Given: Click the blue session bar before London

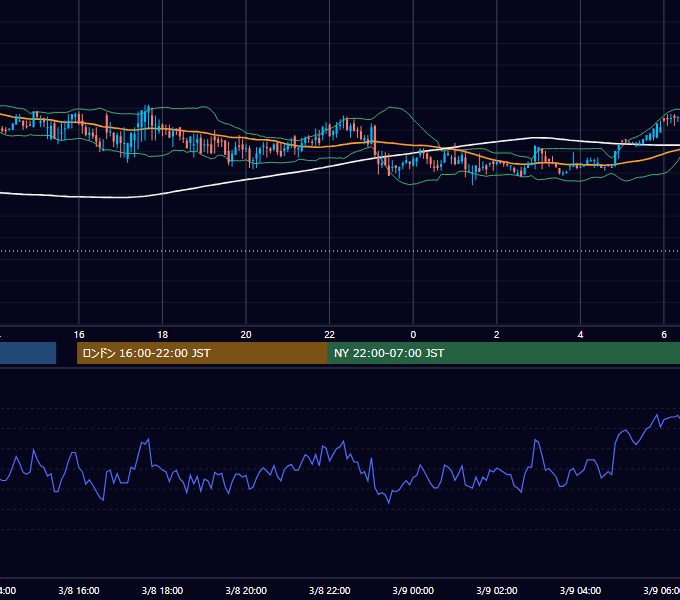Looking at the screenshot, I should pos(28,353).
